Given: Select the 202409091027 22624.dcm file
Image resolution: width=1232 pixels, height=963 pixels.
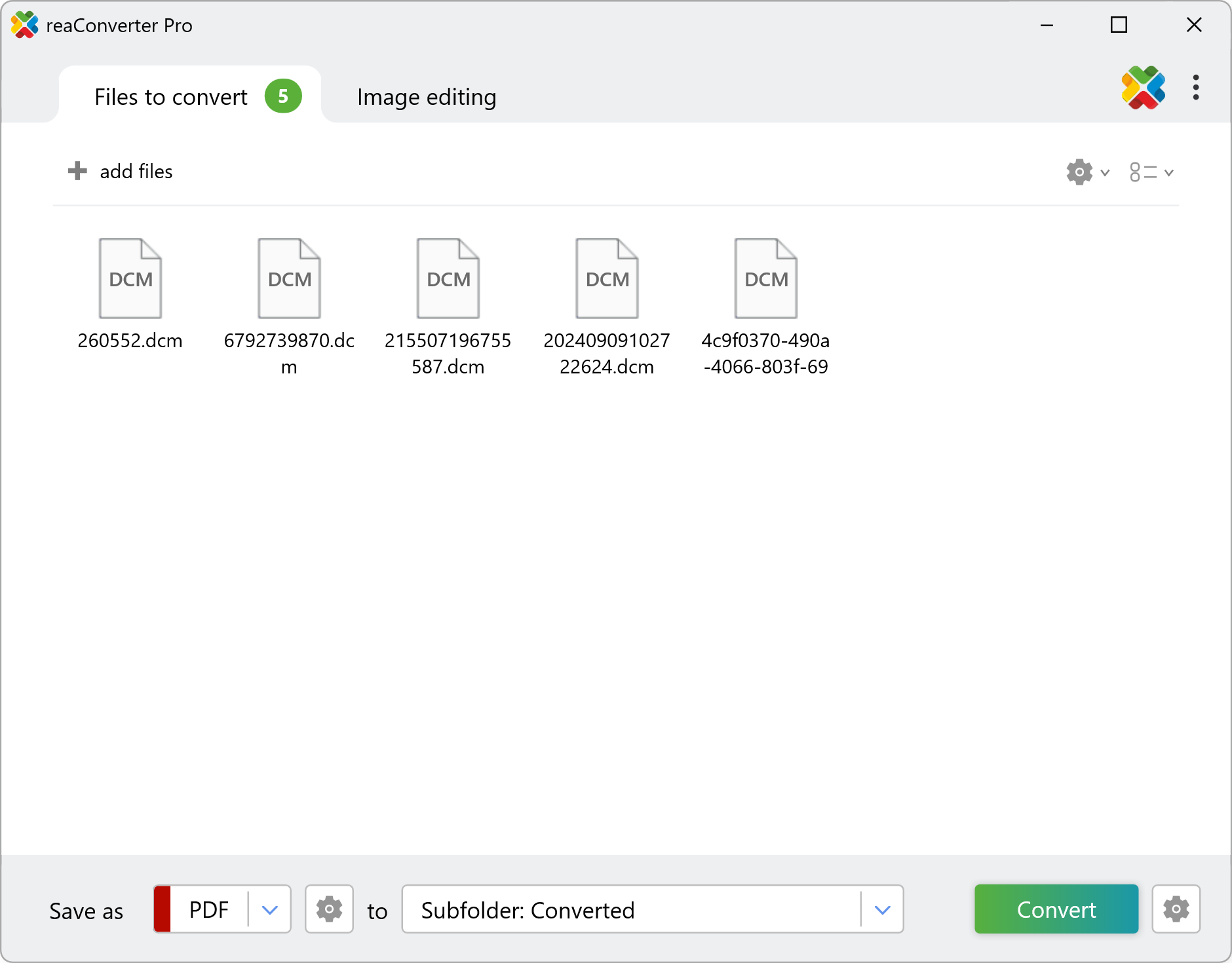Looking at the screenshot, I should coord(606,278).
